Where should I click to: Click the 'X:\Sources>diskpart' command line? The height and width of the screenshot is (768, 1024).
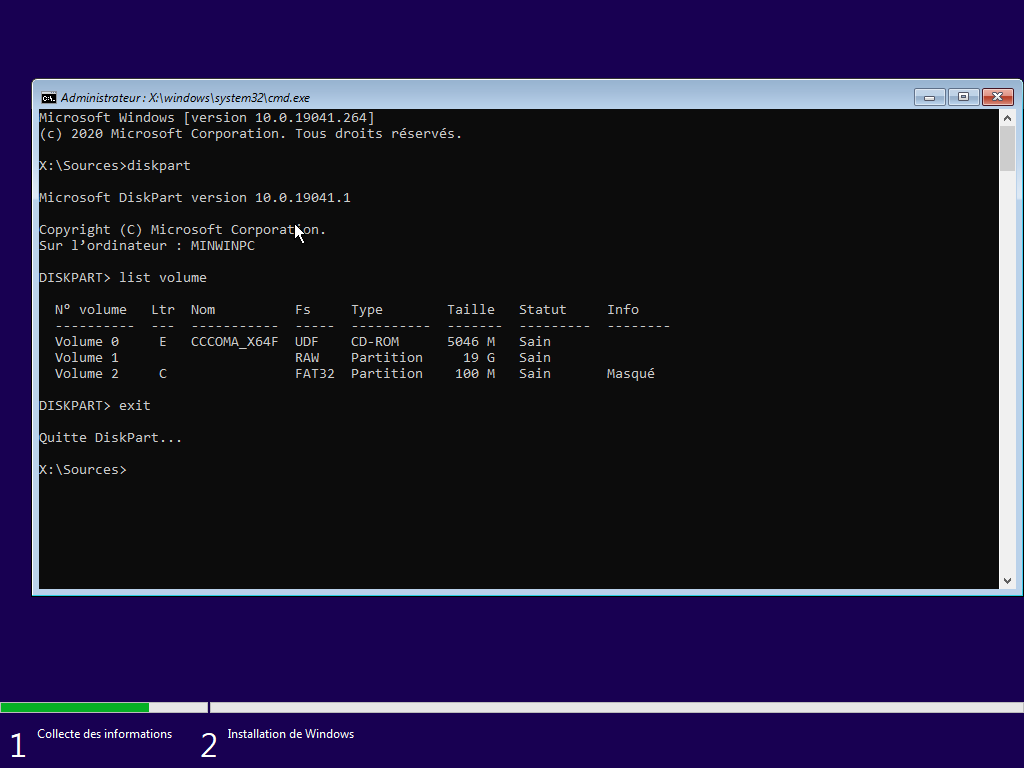[115, 166]
